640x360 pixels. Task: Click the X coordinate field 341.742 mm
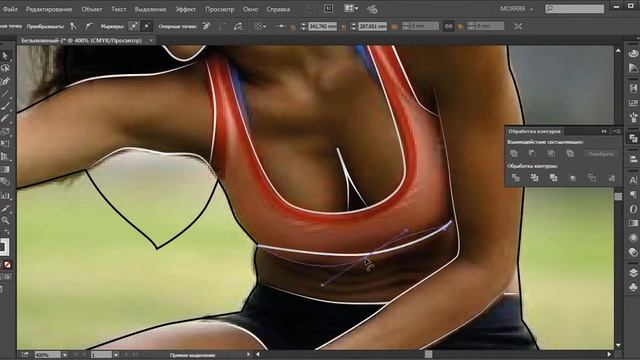tap(322, 26)
